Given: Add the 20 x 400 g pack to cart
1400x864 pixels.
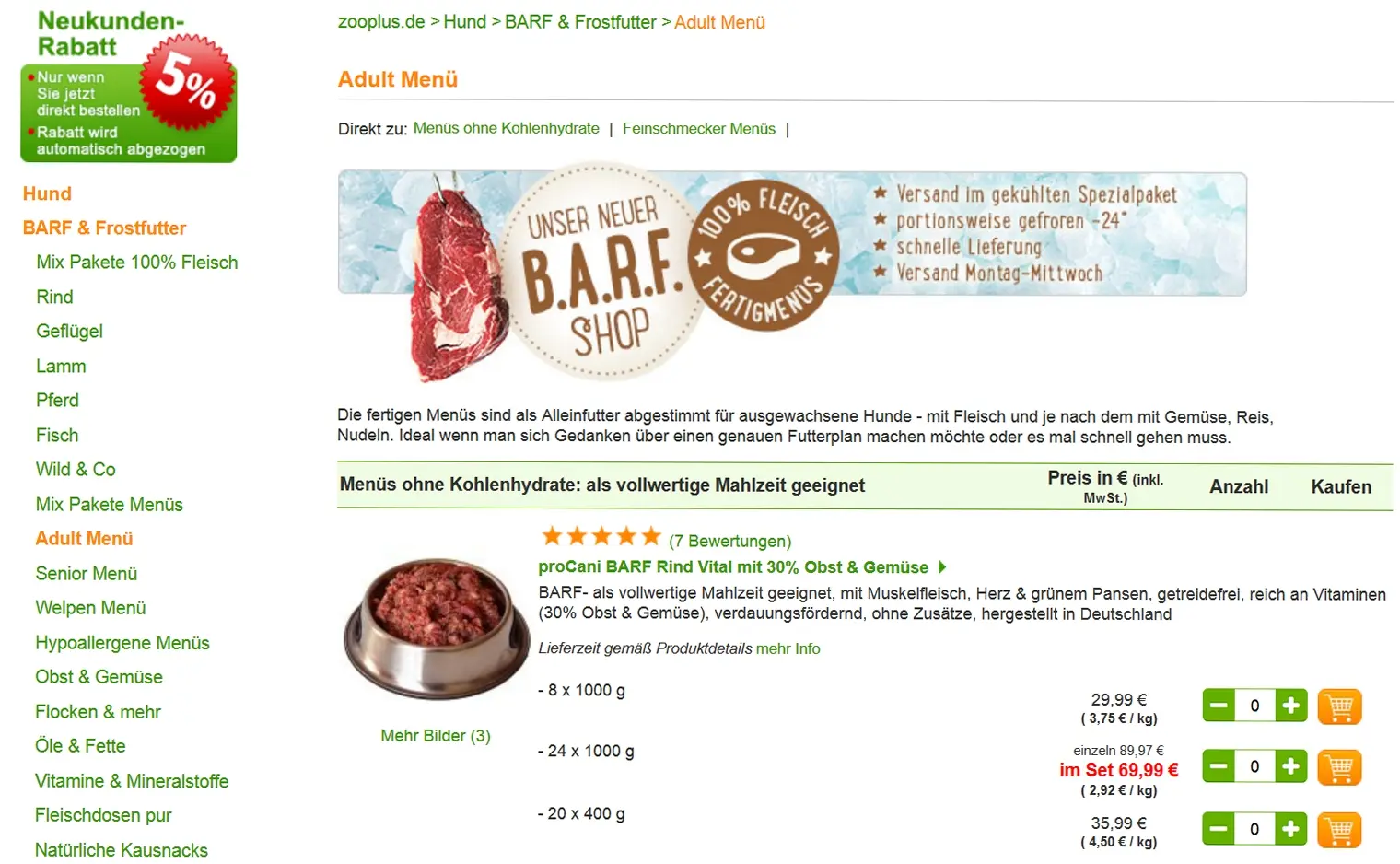Looking at the screenshot, I should coord(1339,830).
